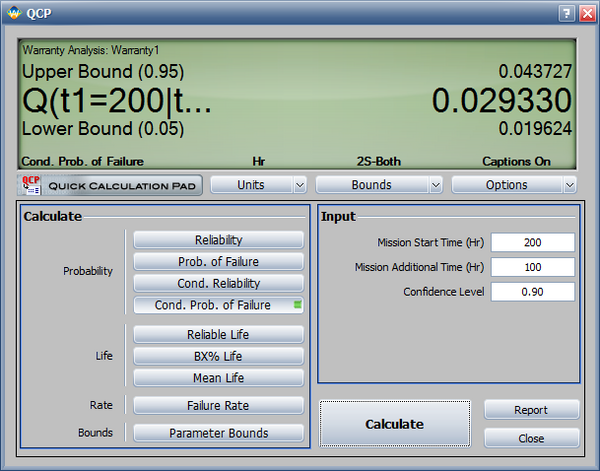Click the Mission Additional Time field

pos(533,267)
